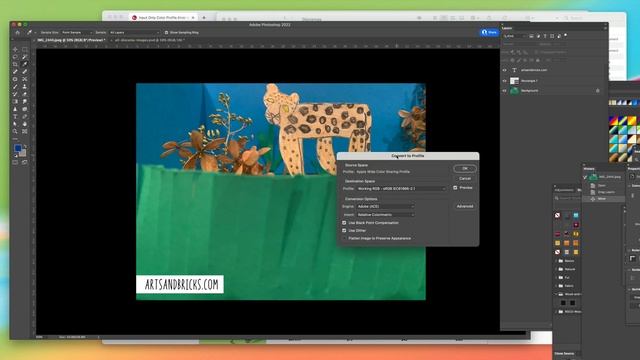Click the background color swatch

point(22,153)
